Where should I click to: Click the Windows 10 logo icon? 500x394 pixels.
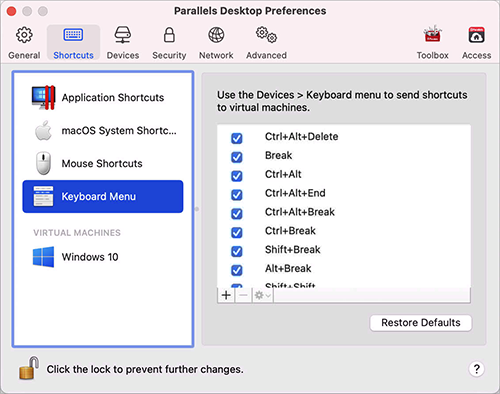(43, 257)
